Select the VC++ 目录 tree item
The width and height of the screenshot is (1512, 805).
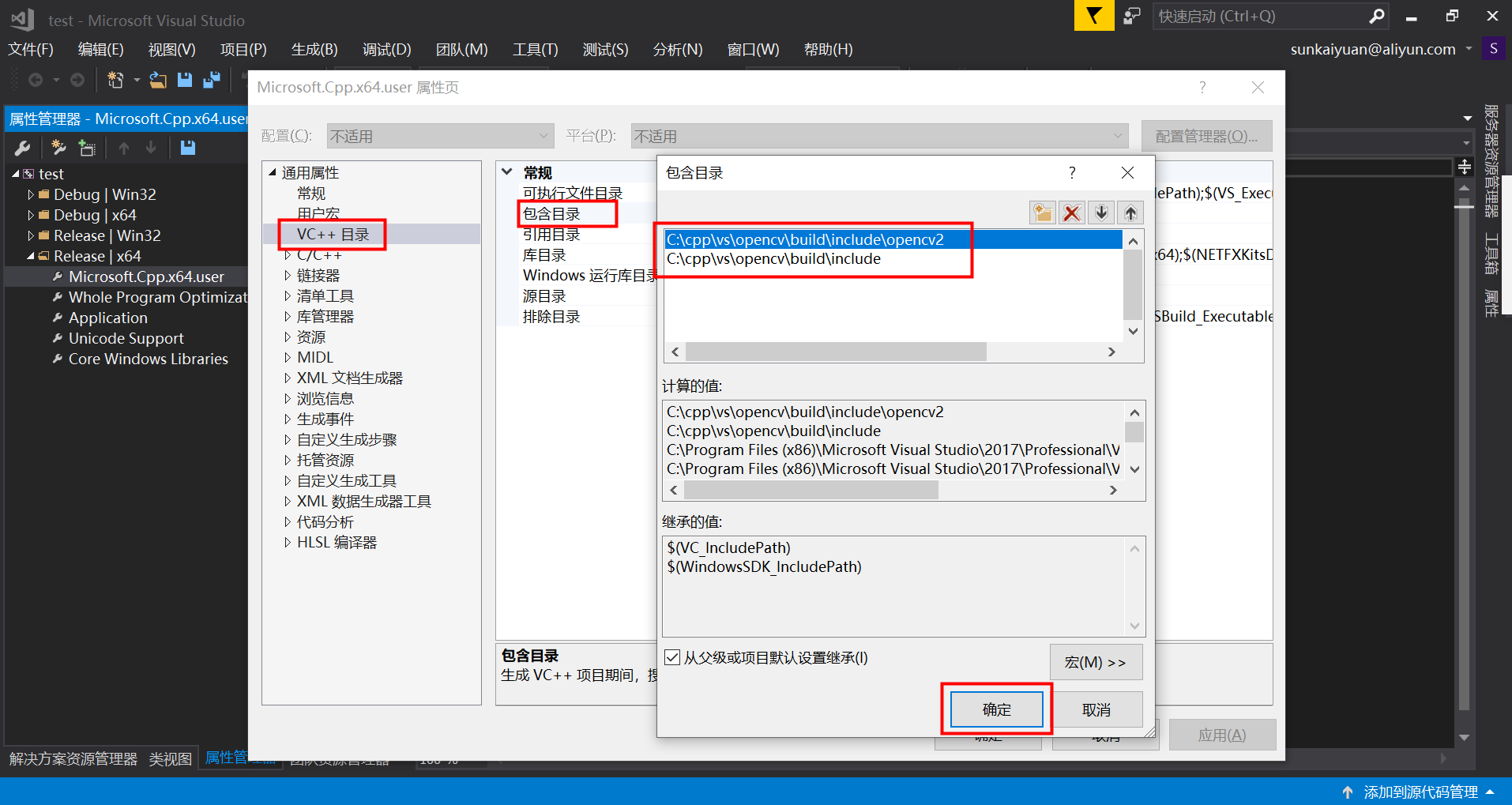(333, 235)
